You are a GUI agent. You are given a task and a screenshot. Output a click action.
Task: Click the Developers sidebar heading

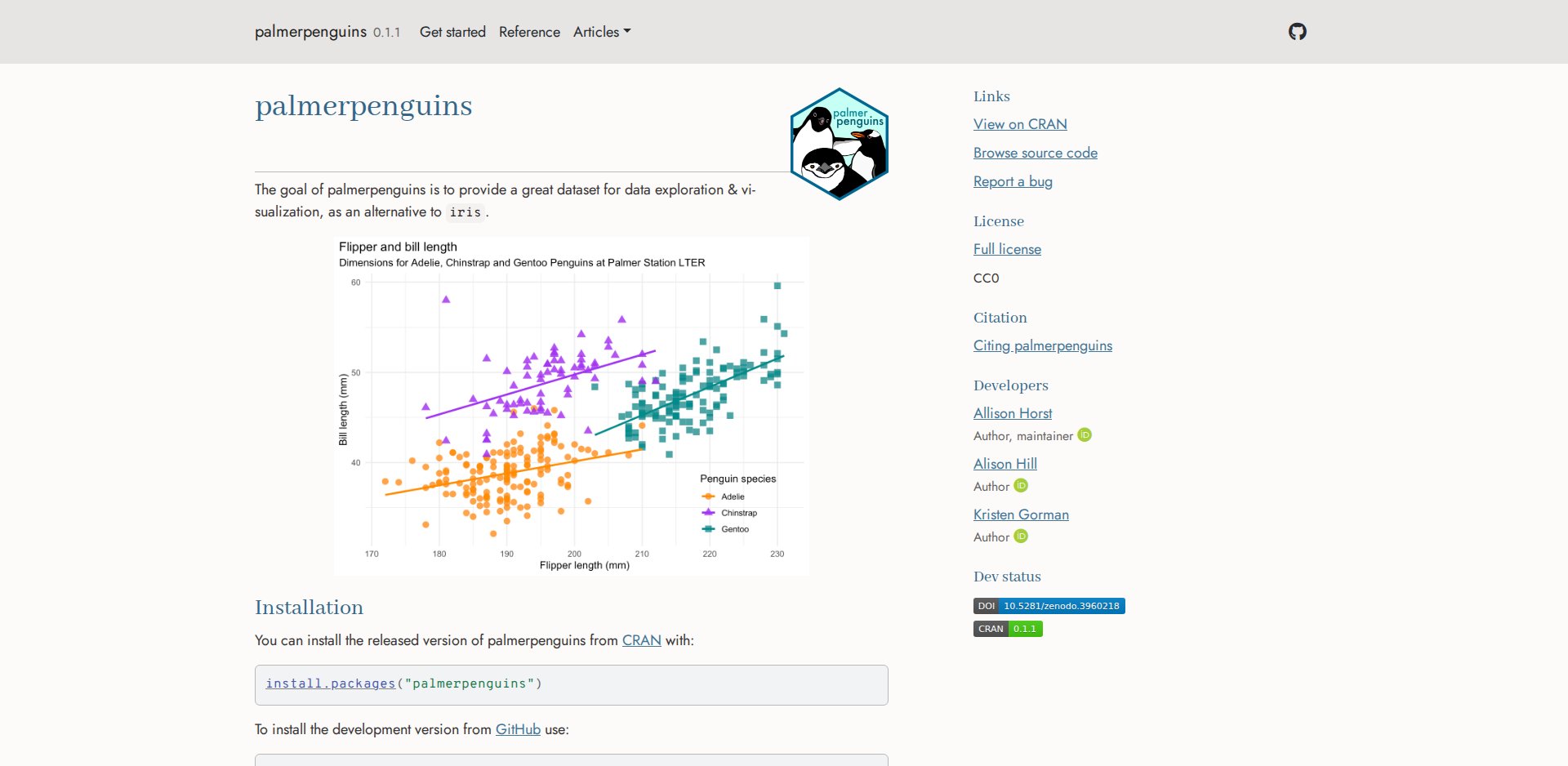(x=1010, y=385)
